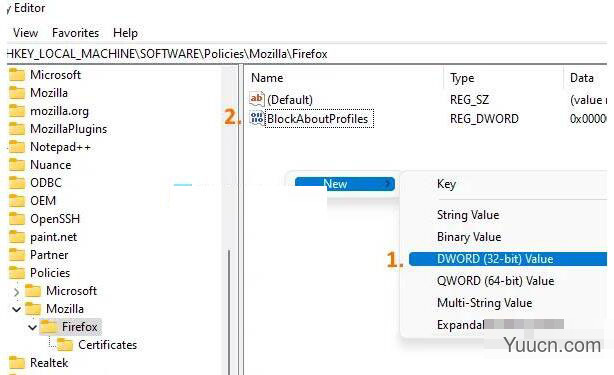Select the MozillaPlugins key label
The width and height of the screenshot is (614, 375).
point(69,129)
